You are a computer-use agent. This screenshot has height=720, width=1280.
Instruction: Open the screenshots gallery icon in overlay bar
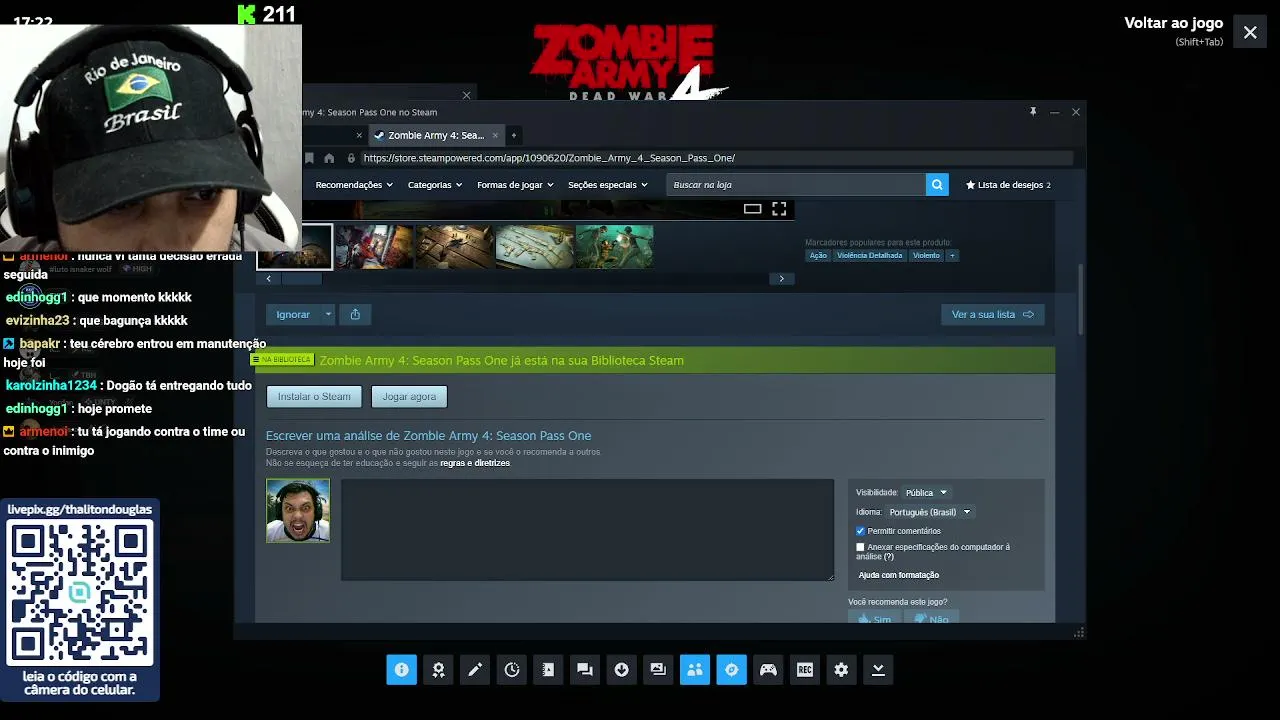tap(658, 670)
